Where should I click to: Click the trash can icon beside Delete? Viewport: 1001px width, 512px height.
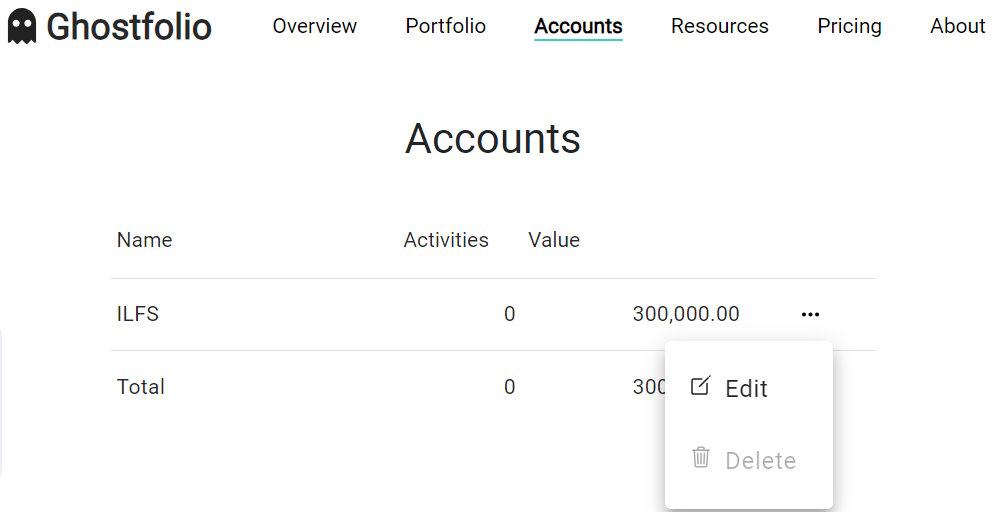(701, 458)
